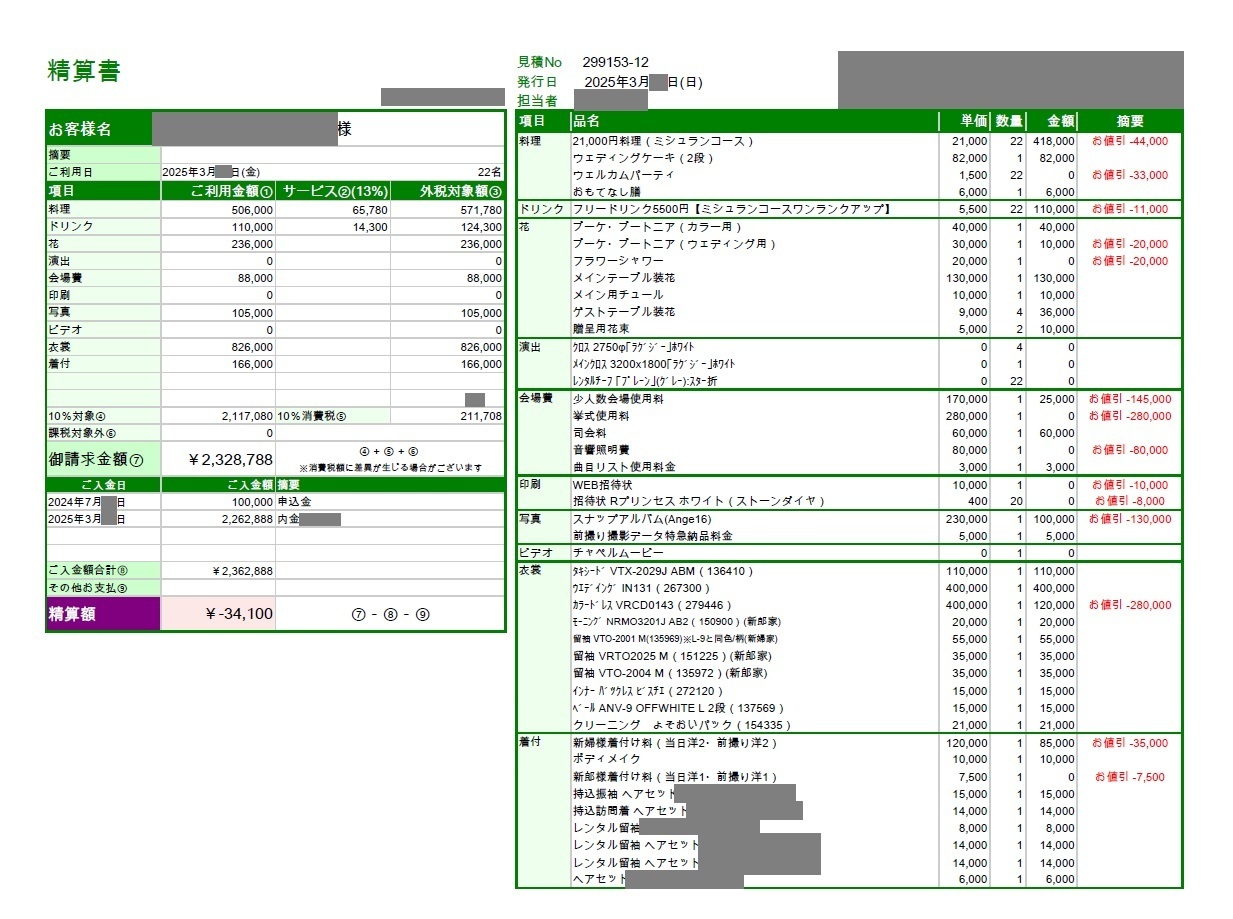Click the チャペルムービー item
1233x919 pixels.
[x=618, y=553]
